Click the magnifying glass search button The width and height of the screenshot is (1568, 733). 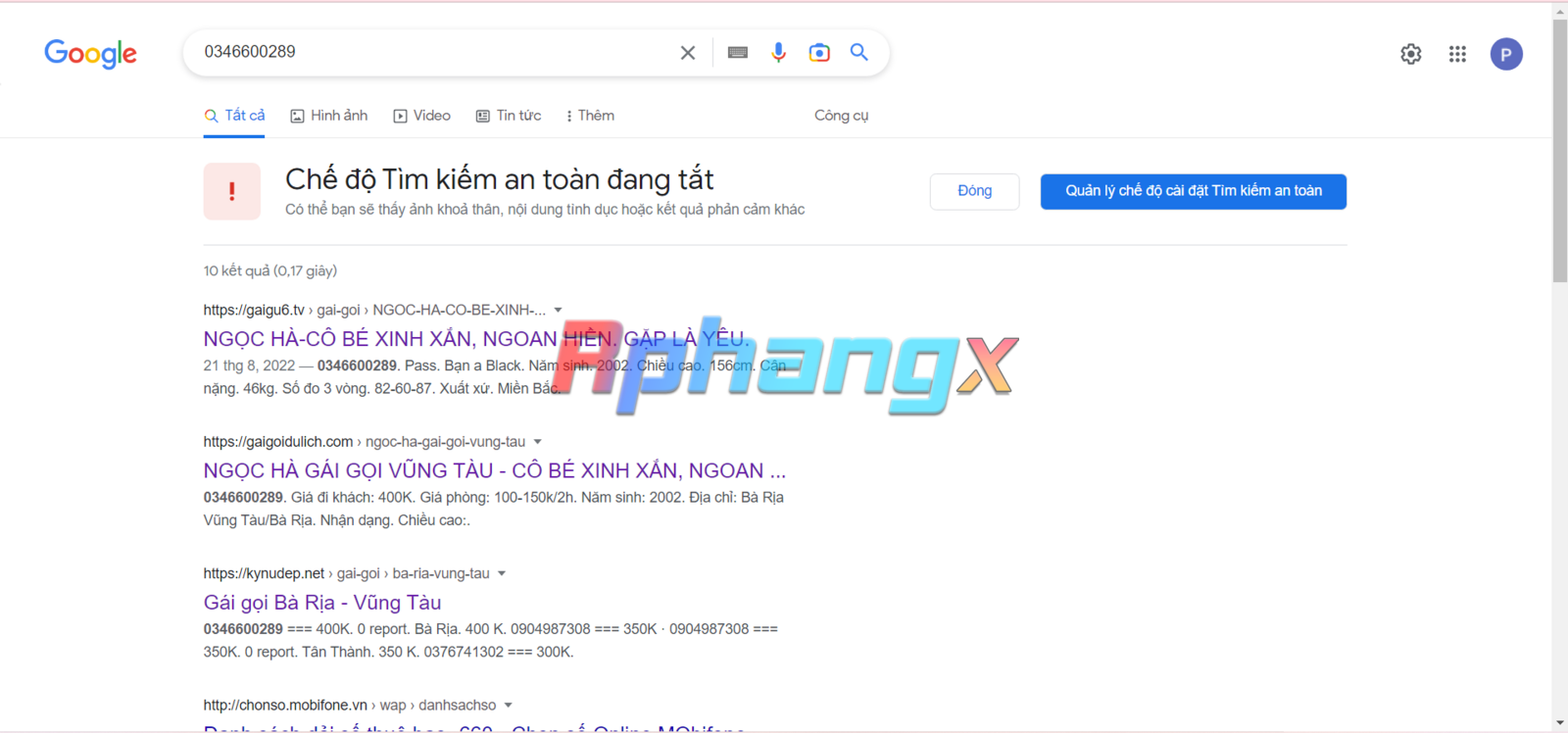859,52
